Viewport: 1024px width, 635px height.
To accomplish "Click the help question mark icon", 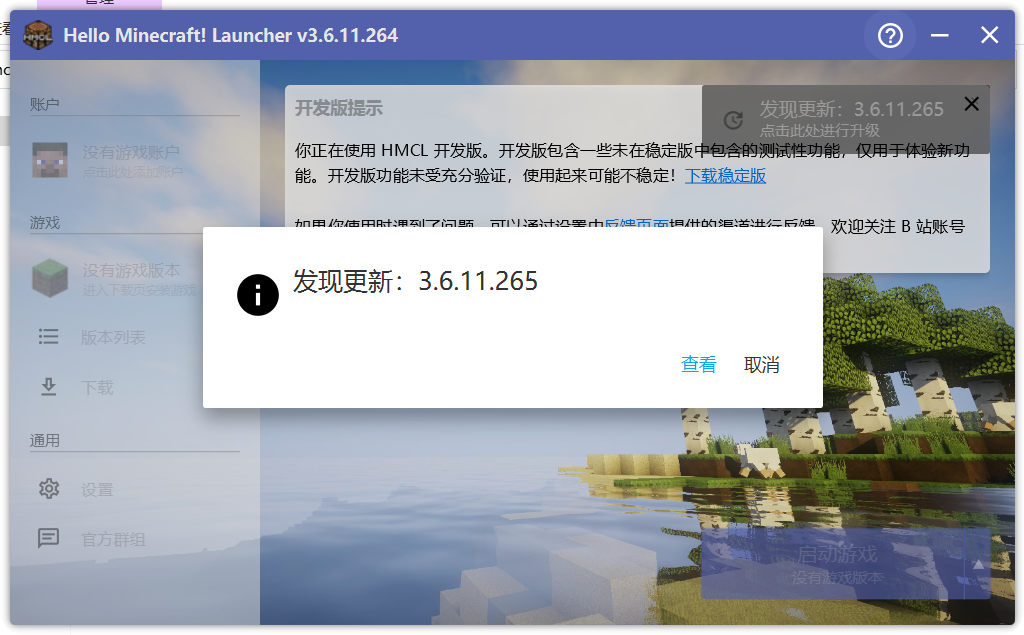I will coord(890,36).
